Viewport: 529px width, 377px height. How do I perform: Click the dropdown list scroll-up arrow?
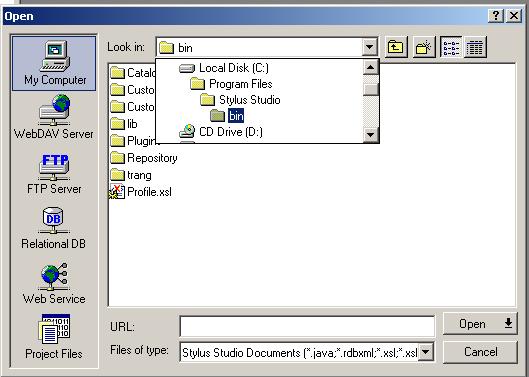[x=370, y=67]
